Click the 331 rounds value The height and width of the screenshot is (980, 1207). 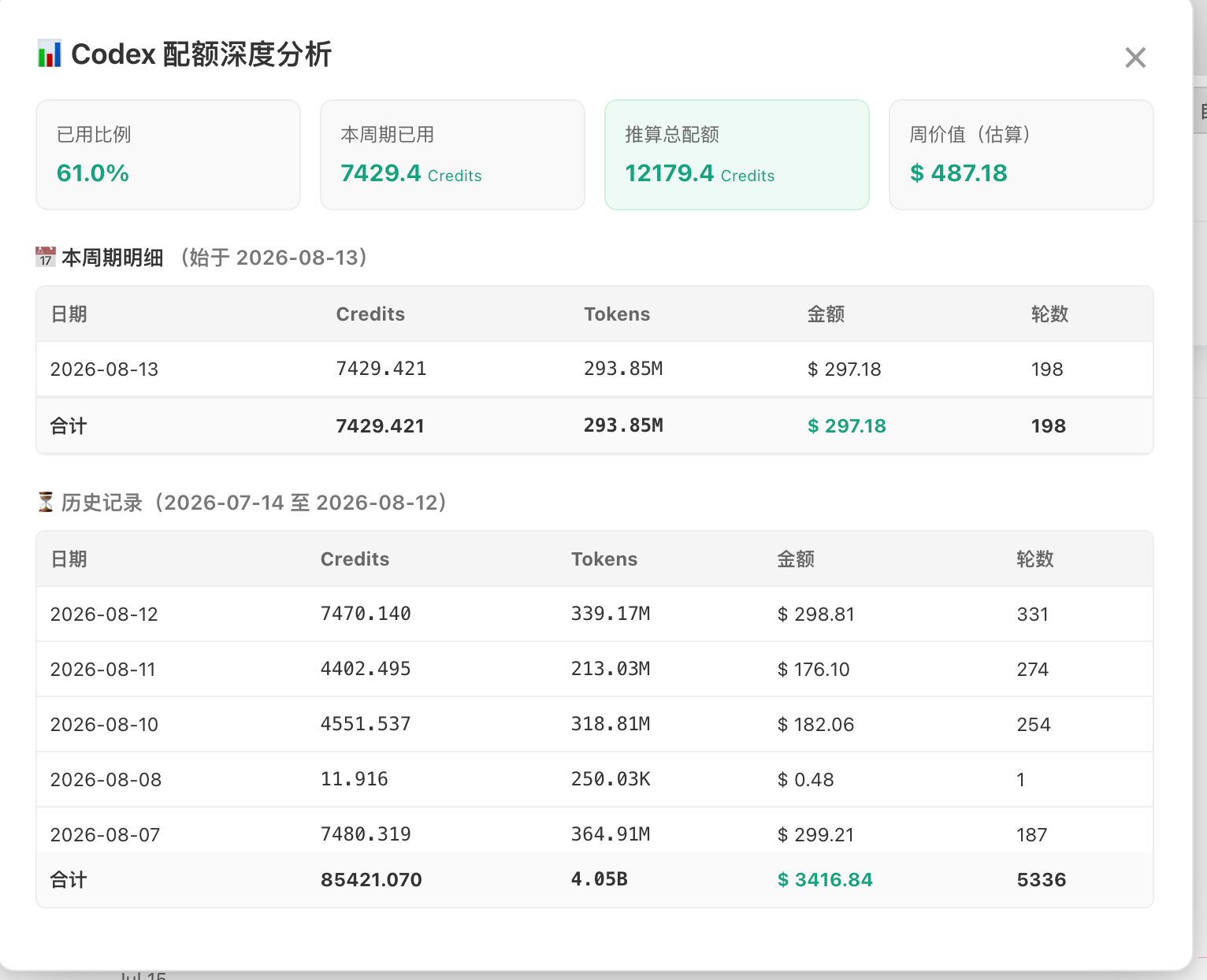pyautogui.click(x=1032, y=614)
